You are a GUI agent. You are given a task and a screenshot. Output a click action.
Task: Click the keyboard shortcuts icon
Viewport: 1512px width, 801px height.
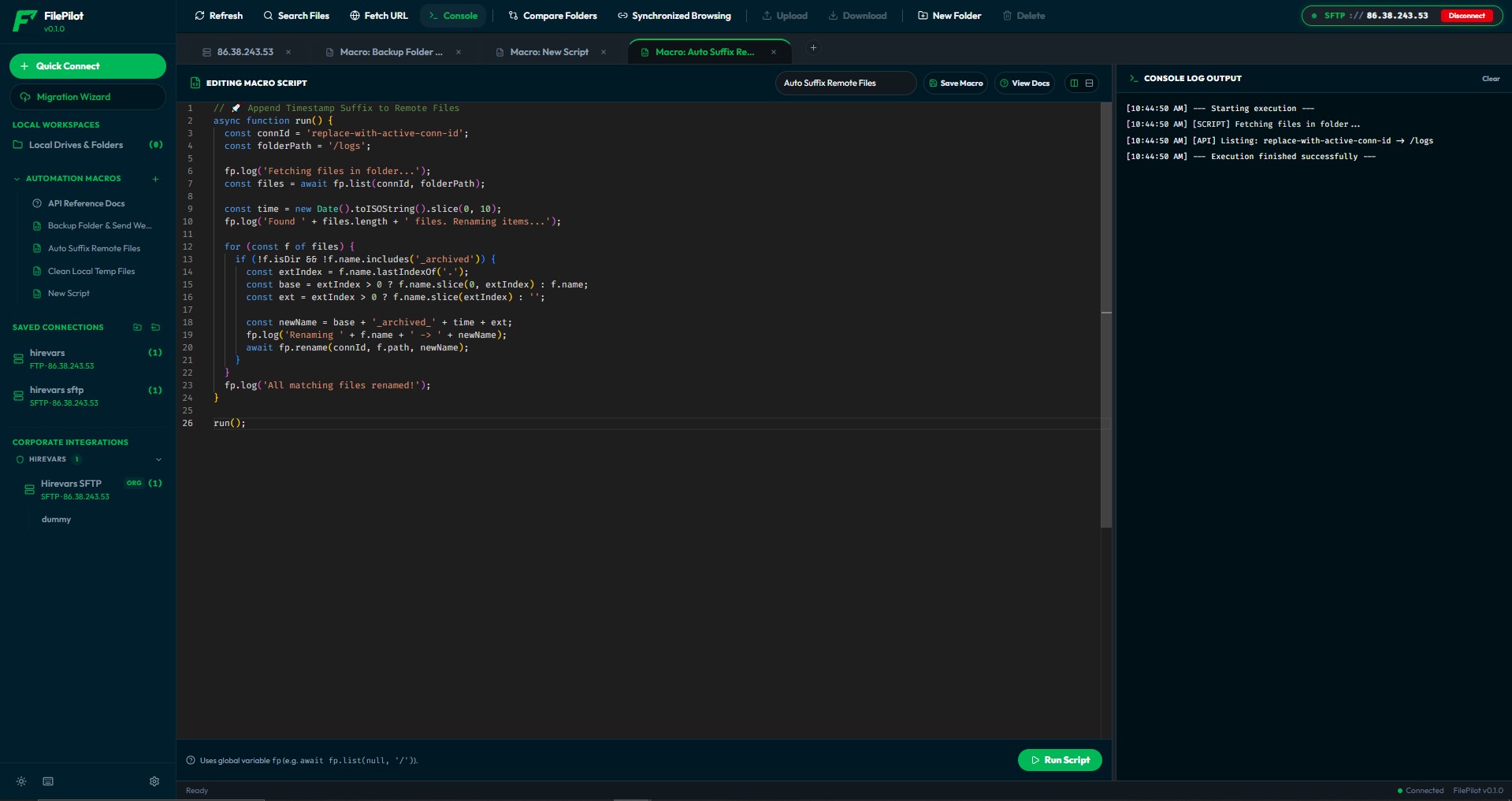48,781
